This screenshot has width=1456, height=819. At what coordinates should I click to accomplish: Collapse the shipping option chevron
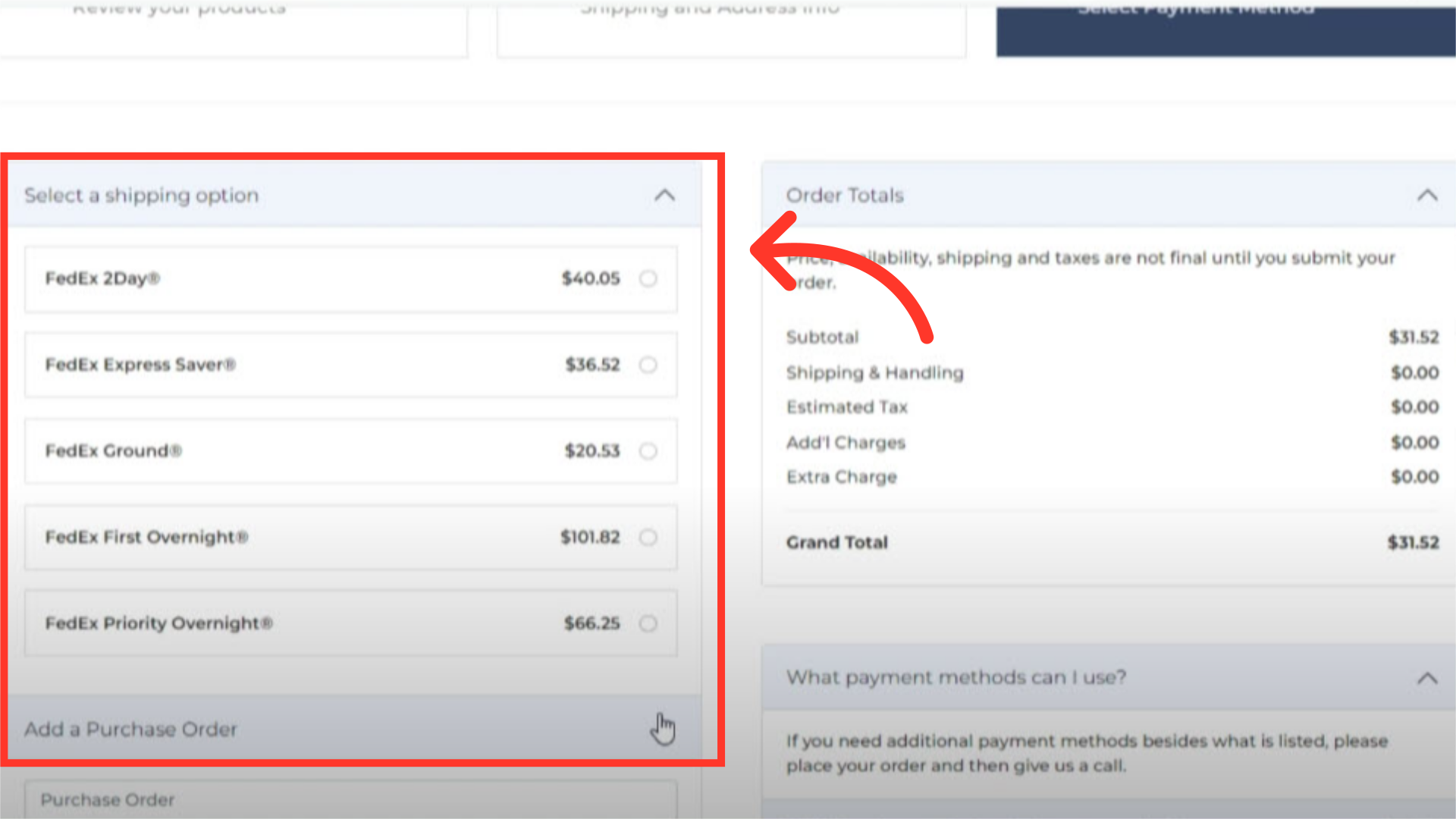click(x=664, y=196)
